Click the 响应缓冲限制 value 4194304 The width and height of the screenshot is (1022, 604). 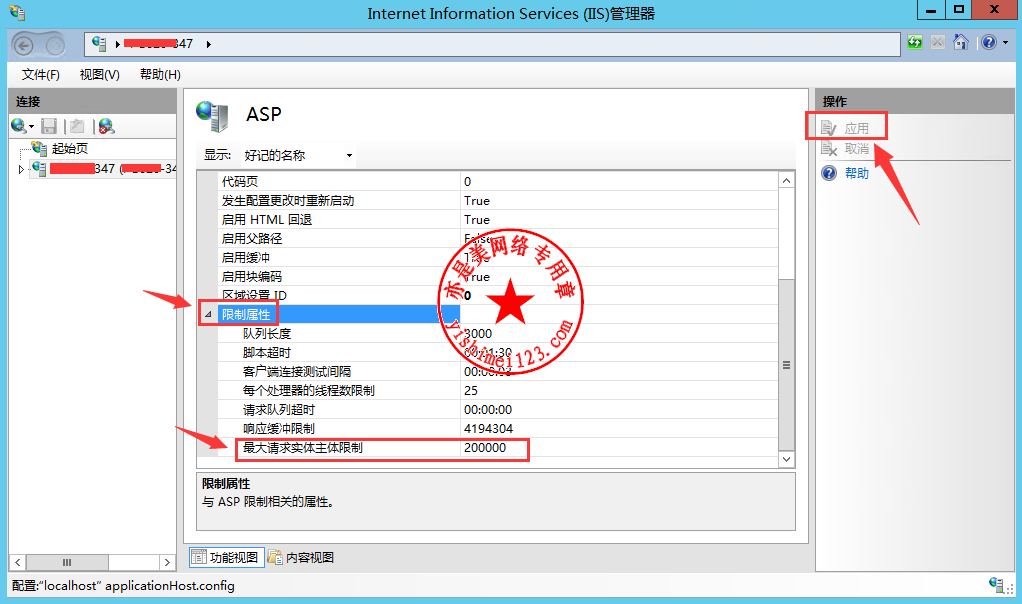point(488,428)
